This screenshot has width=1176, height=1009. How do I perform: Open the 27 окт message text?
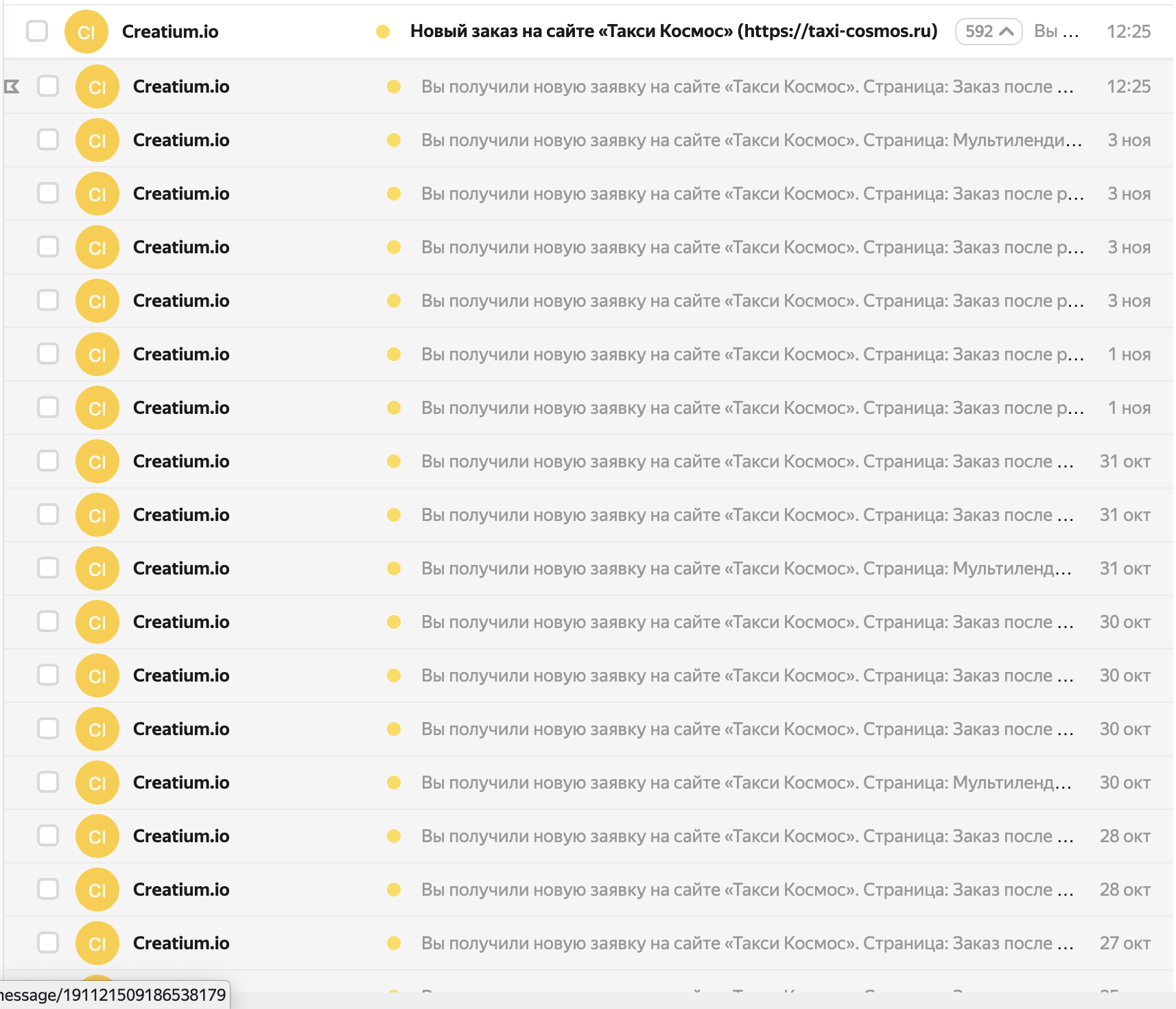[x=746, y=943]
